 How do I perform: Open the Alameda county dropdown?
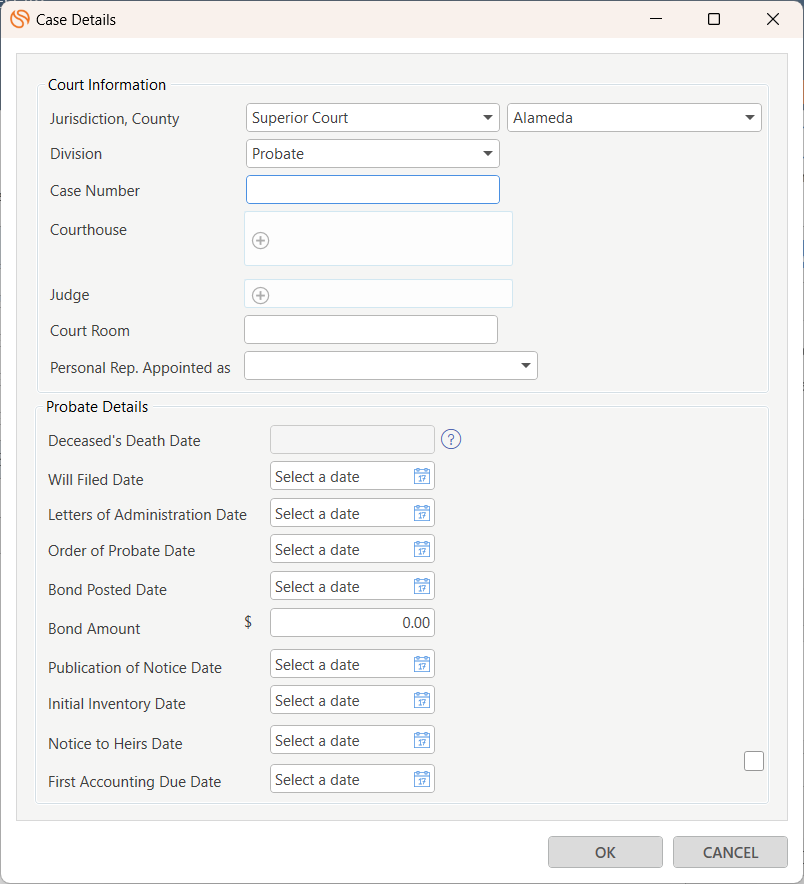click(634, 118)
